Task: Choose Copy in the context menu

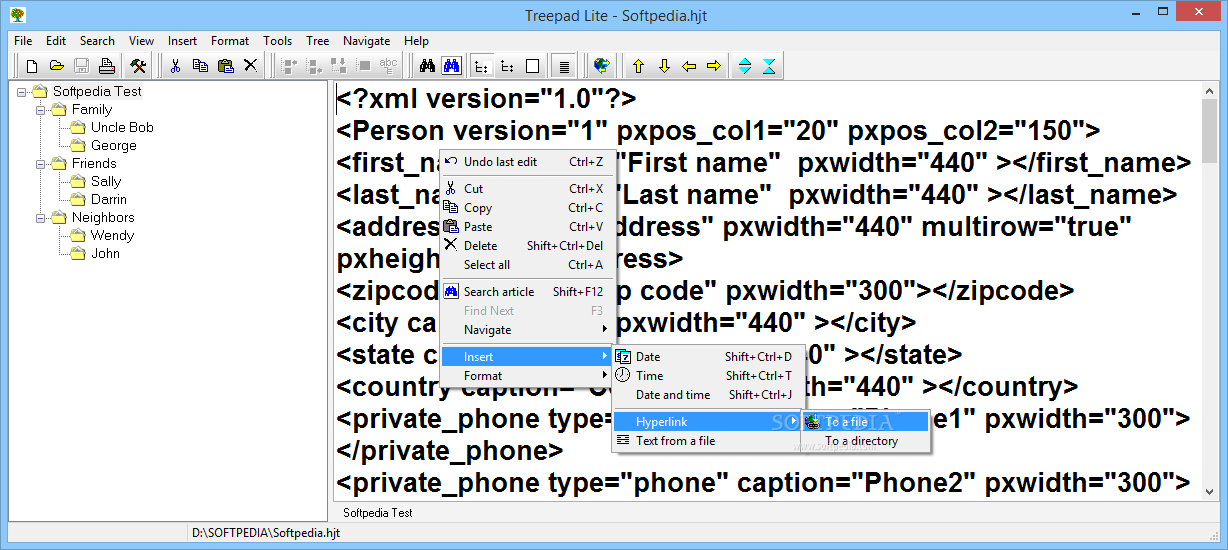Action: tap(526, 208)
